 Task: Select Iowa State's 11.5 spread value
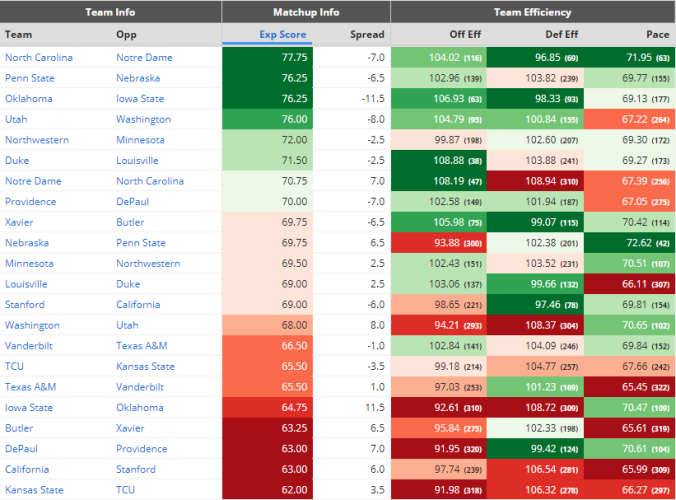[x=375, y=408]
